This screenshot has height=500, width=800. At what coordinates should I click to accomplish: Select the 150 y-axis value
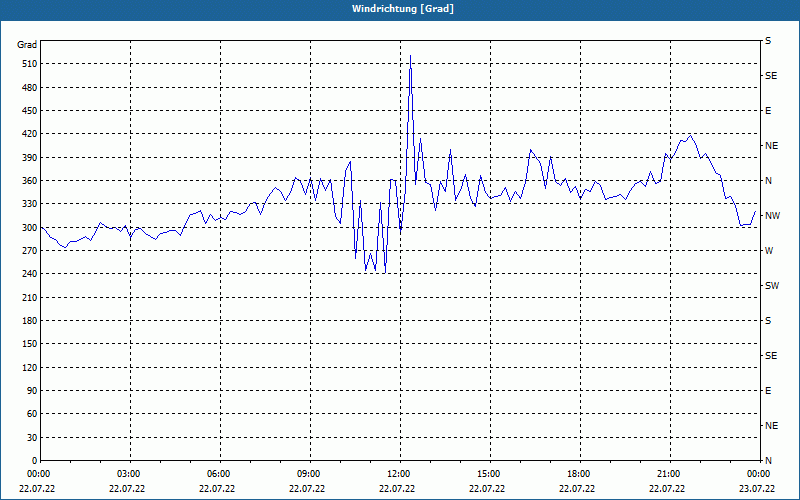click(x=31, y=344)
